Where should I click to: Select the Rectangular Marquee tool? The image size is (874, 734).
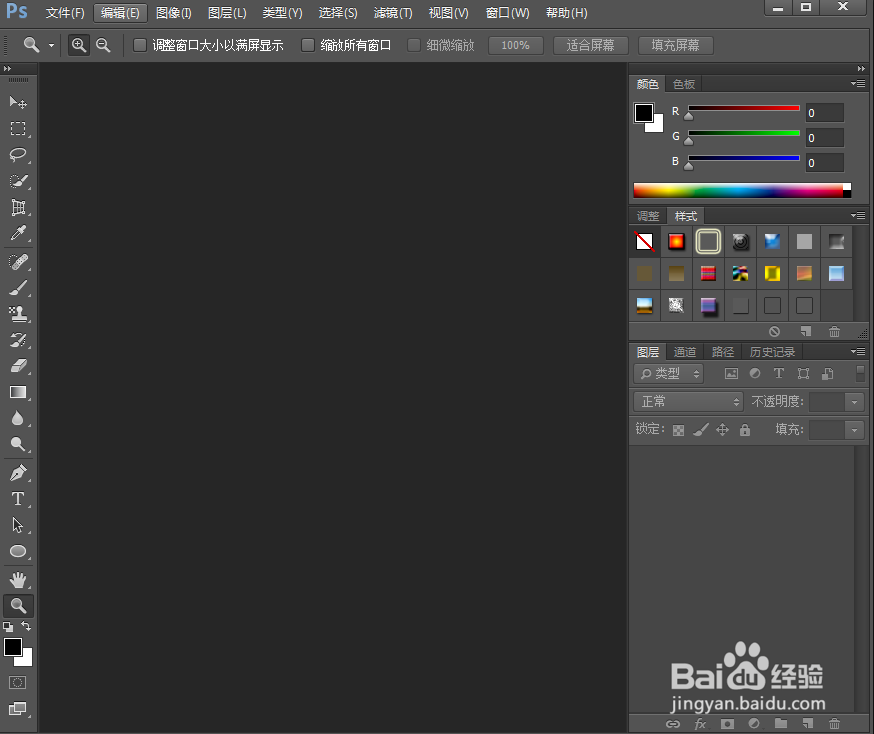point(18,129)
